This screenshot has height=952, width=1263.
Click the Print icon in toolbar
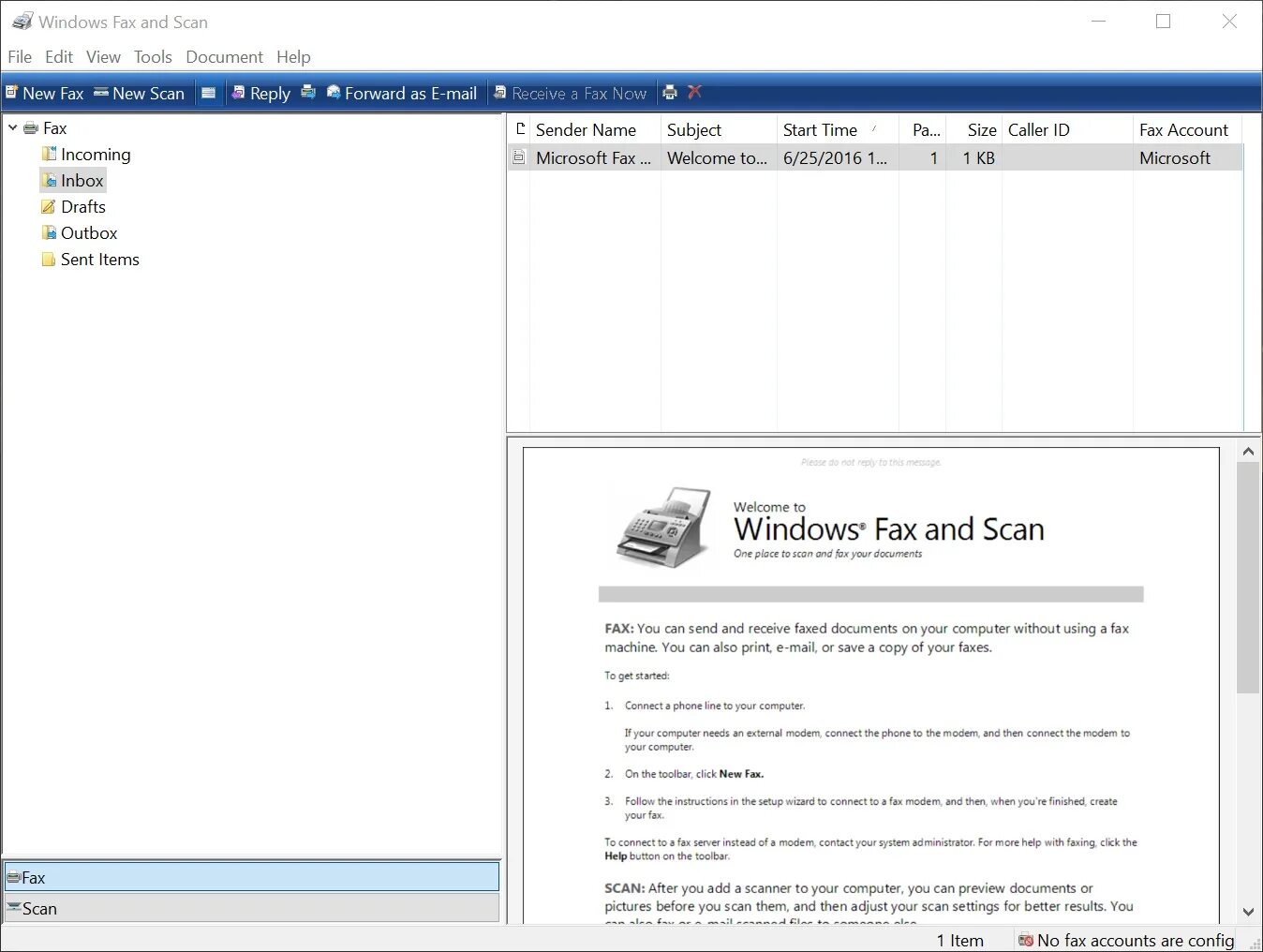click(670, 92)
